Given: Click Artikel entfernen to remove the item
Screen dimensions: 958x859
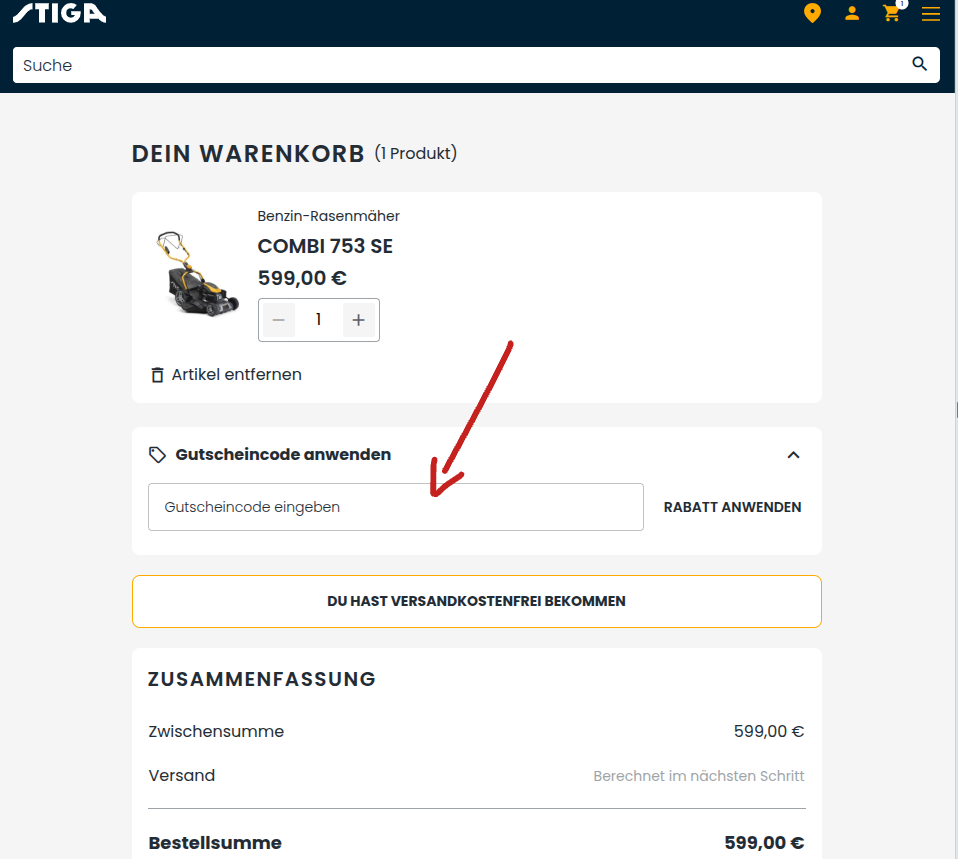Looking at the screenshot, I should [x=237, y=374].
